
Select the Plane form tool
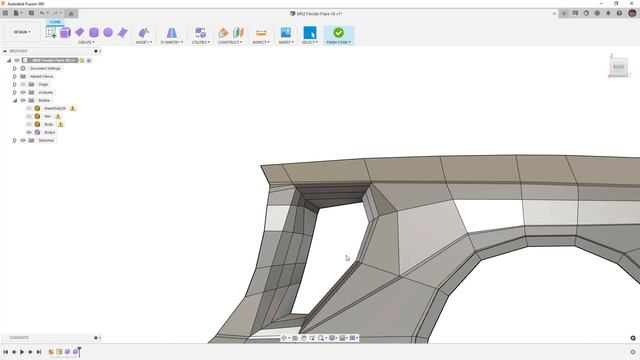[80, 32]
